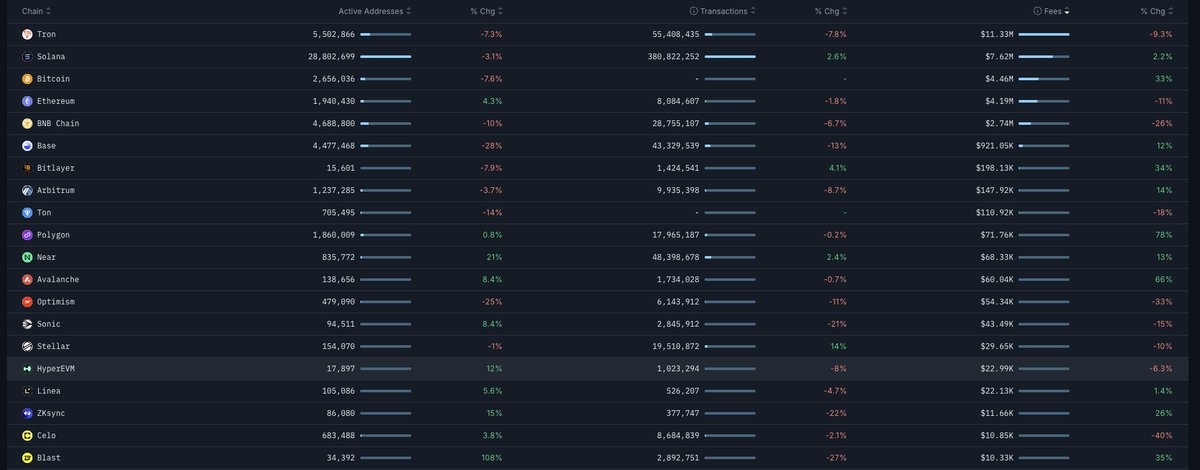The image size is (1200, 470).
Task: Click the Near logo icon
Action: pyautogui.click(x=27, y=257)
